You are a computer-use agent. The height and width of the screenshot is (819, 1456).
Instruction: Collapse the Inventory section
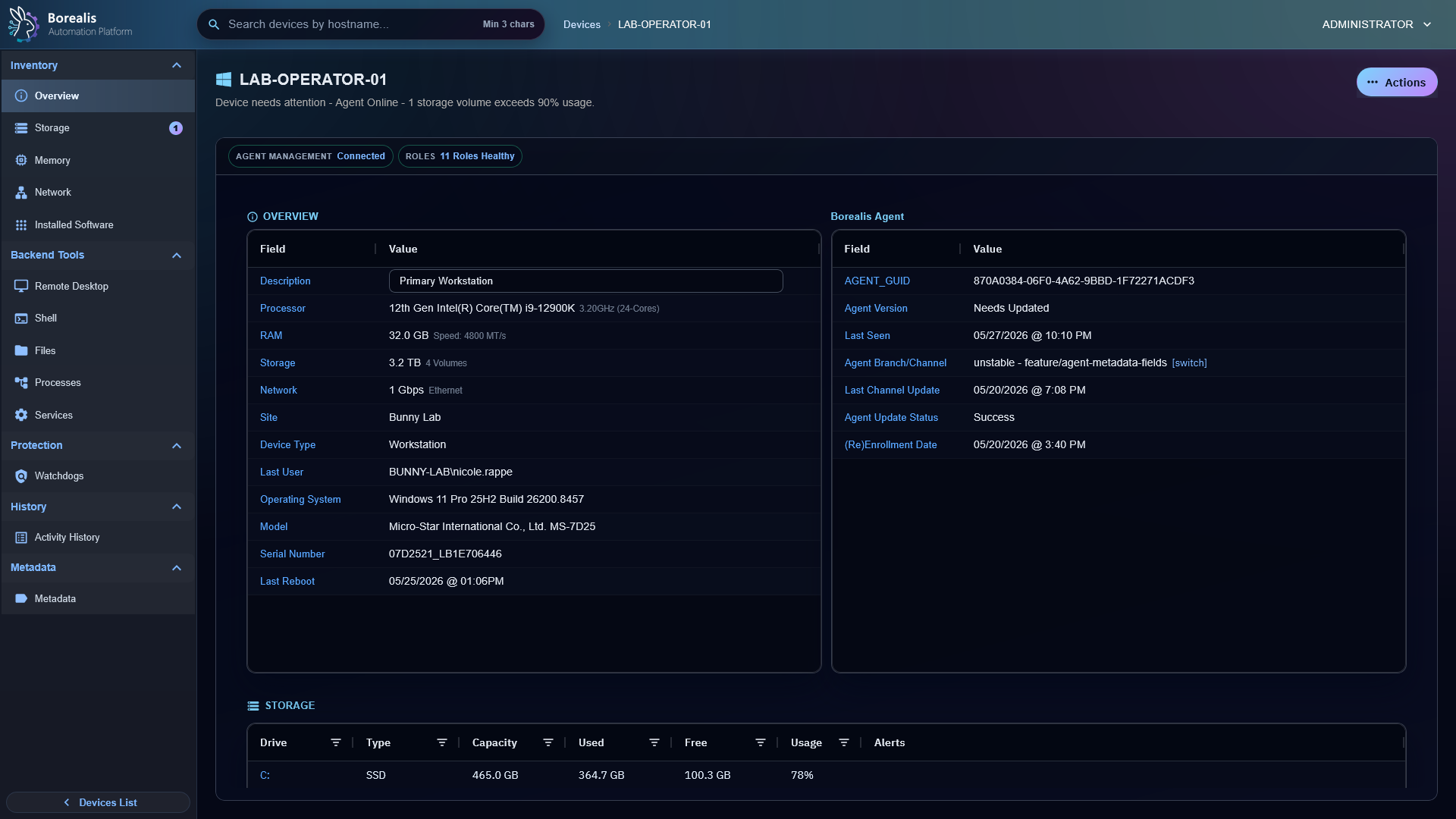click(x=177, y=66)
